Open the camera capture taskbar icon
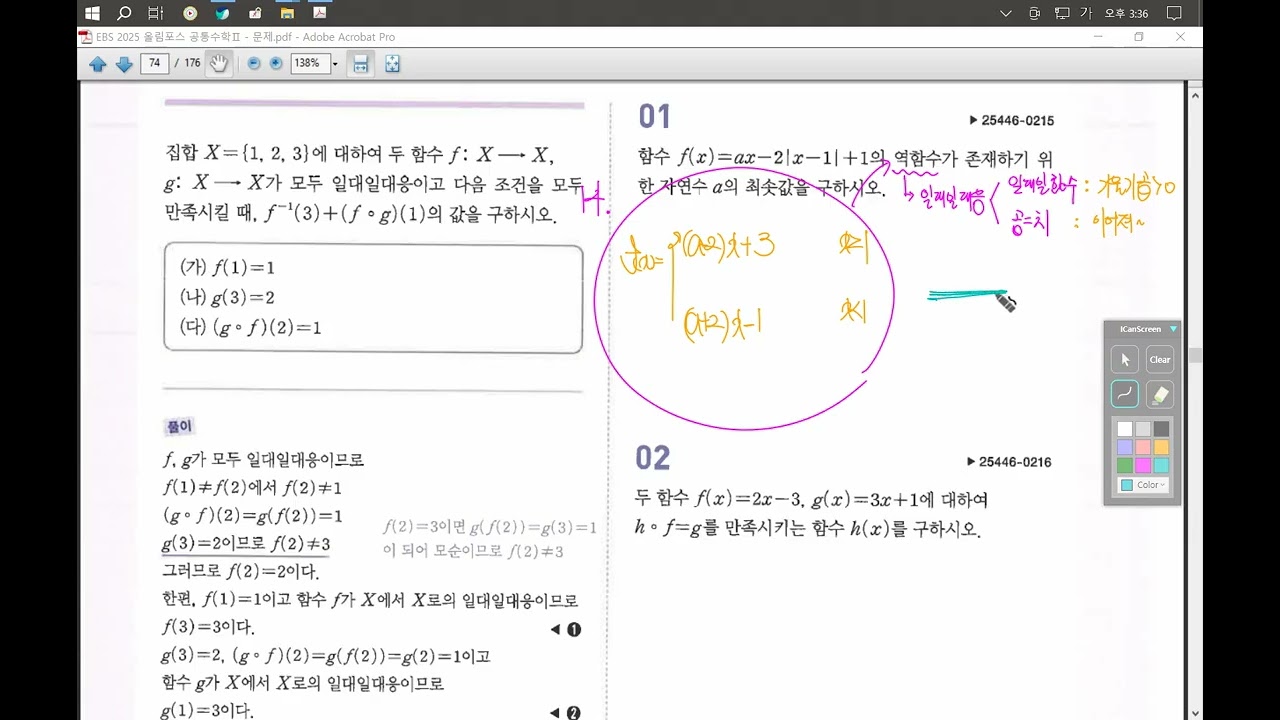Viewport: 1280px width, 720px height. click(254, 13)
